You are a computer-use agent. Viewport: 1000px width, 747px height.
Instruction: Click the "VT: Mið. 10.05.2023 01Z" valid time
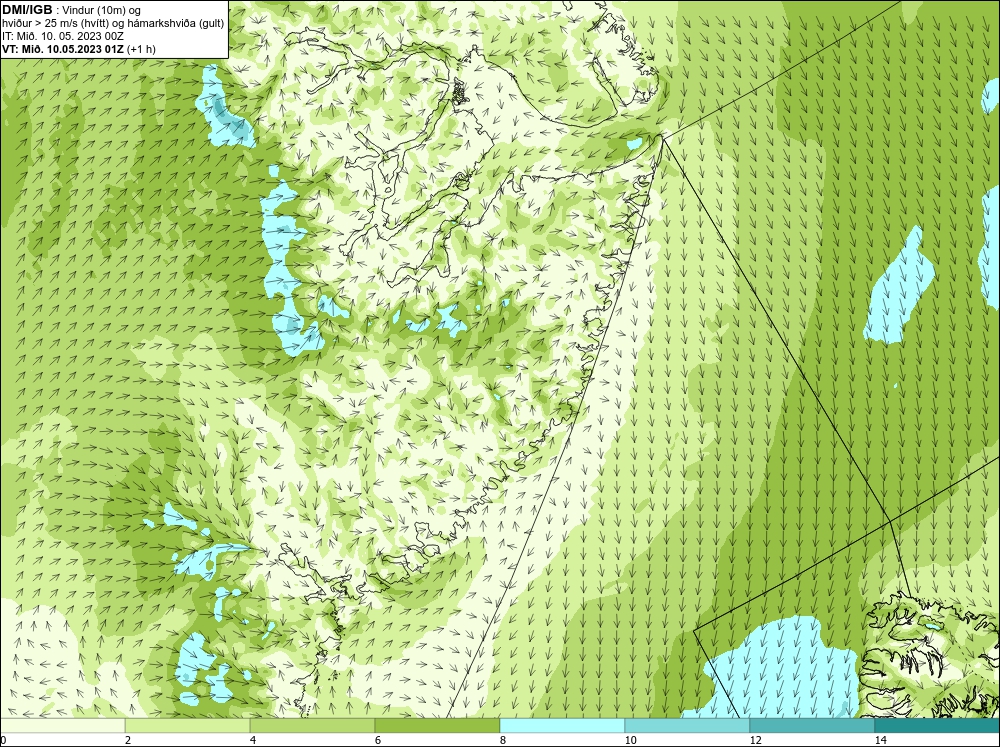pyautogui.click(x=63, y=48)
